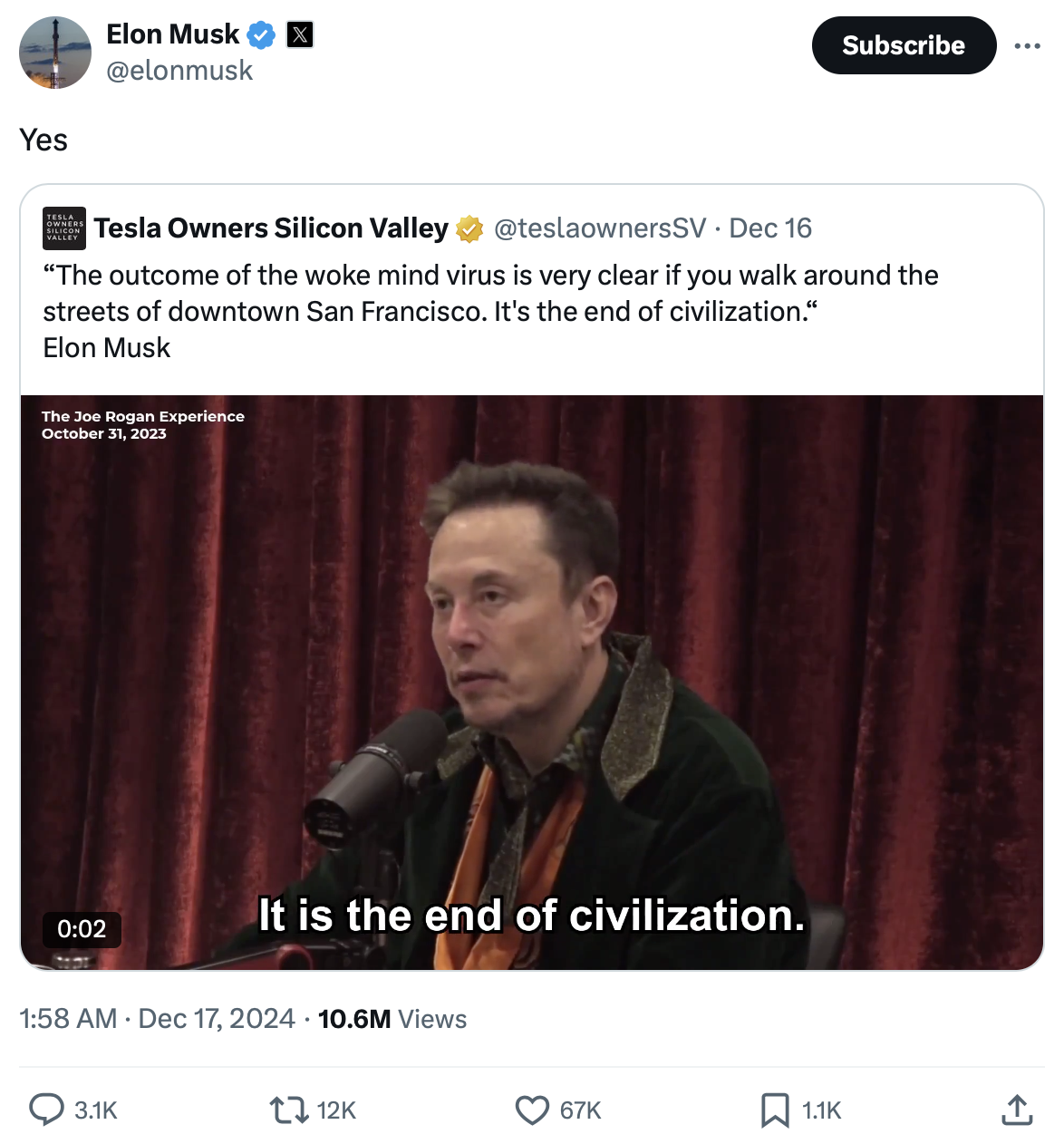The width and height of the screenshot is (1064, 1144).
Task: Repost this tweet via retweet icon
Action: click(289, 1110)
